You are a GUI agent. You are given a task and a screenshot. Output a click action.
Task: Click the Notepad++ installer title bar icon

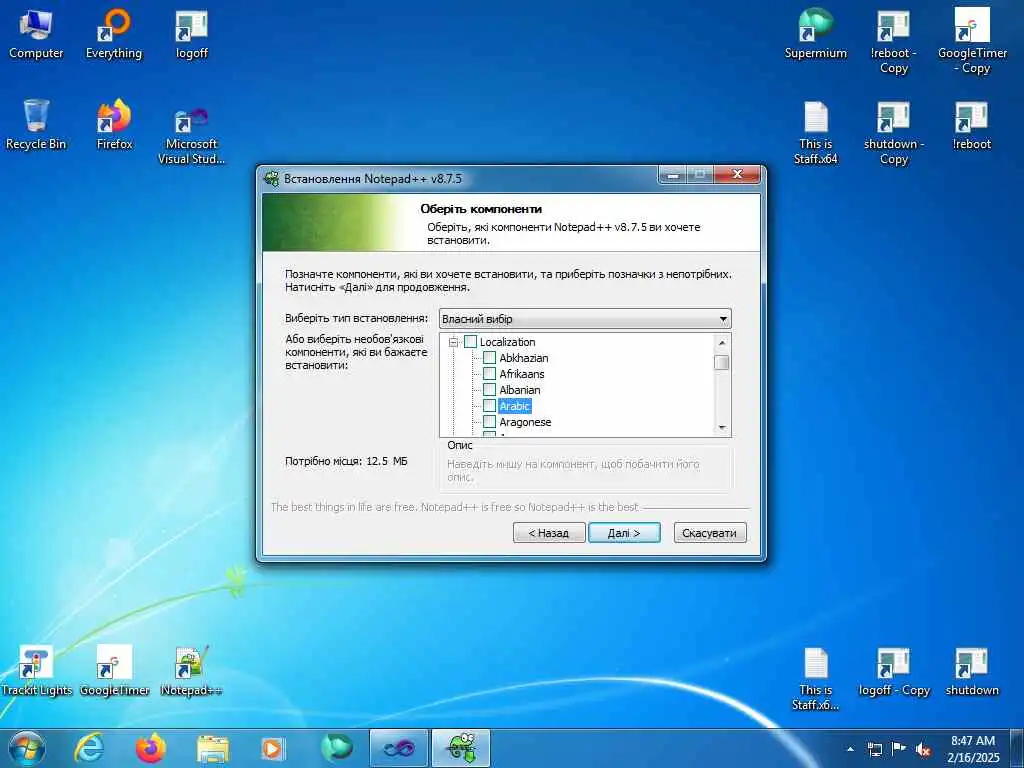tap(271, 178)
